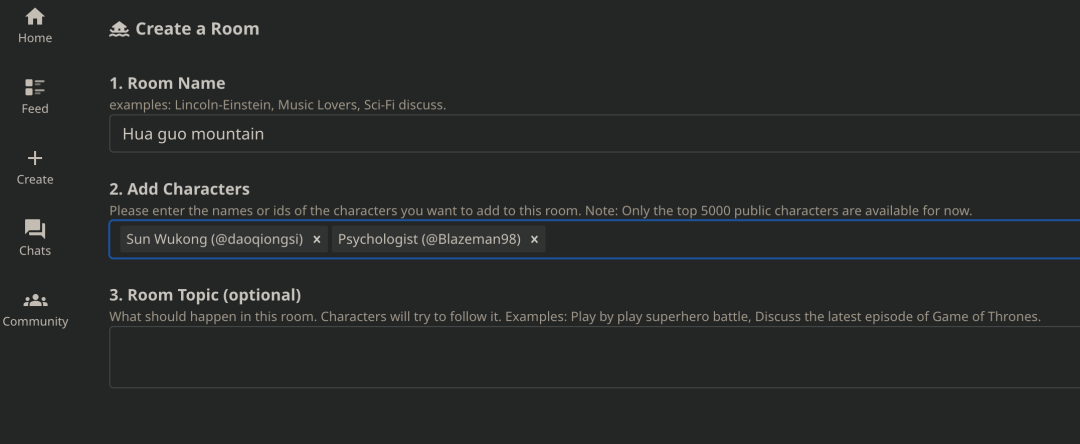This screenshot has width=1080, height=444.
Task: Open the Community people icon
Action: (34, 300)
